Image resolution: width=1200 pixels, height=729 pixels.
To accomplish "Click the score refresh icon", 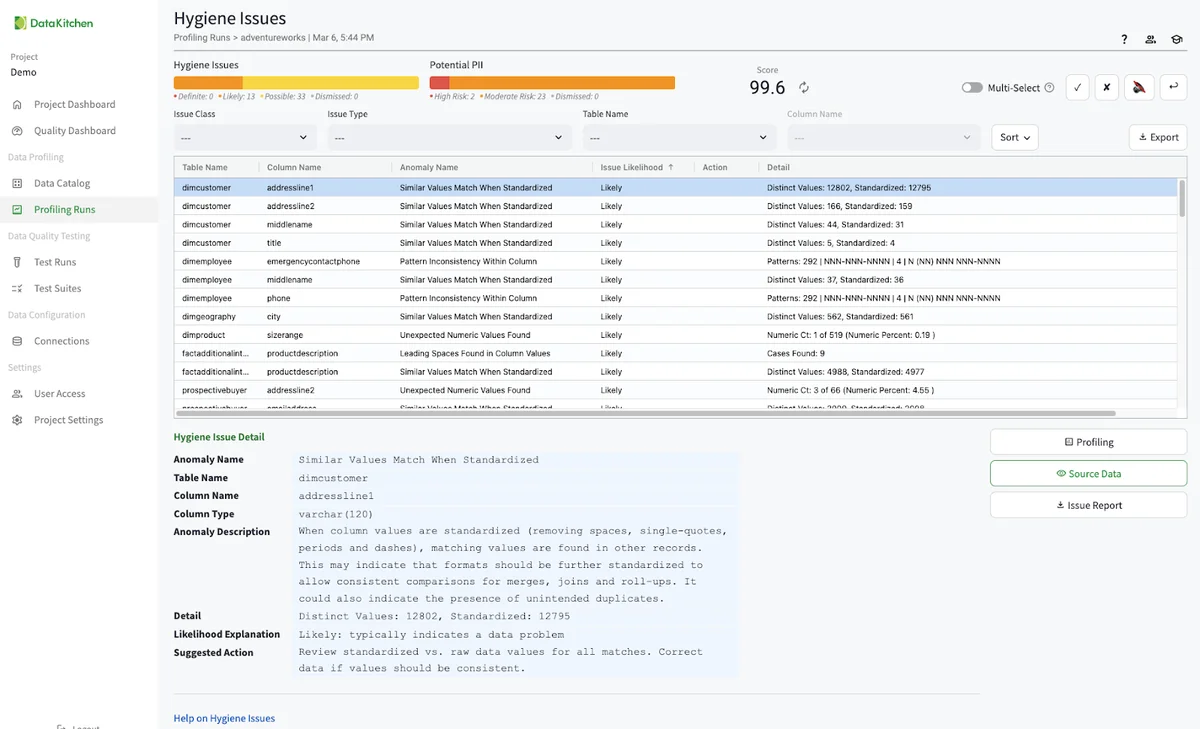I will [x=803, y=88].
